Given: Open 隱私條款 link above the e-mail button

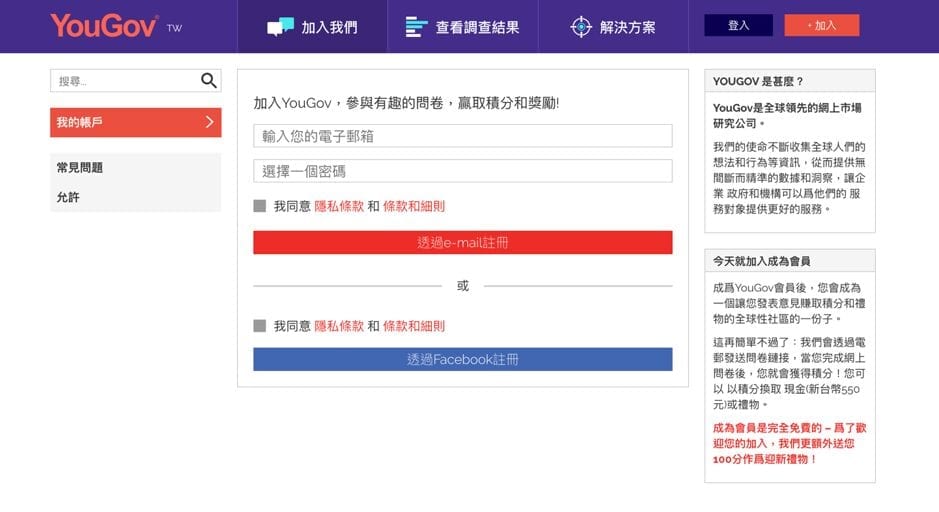Looking at the screenshot, I should [x=339, y=206].
